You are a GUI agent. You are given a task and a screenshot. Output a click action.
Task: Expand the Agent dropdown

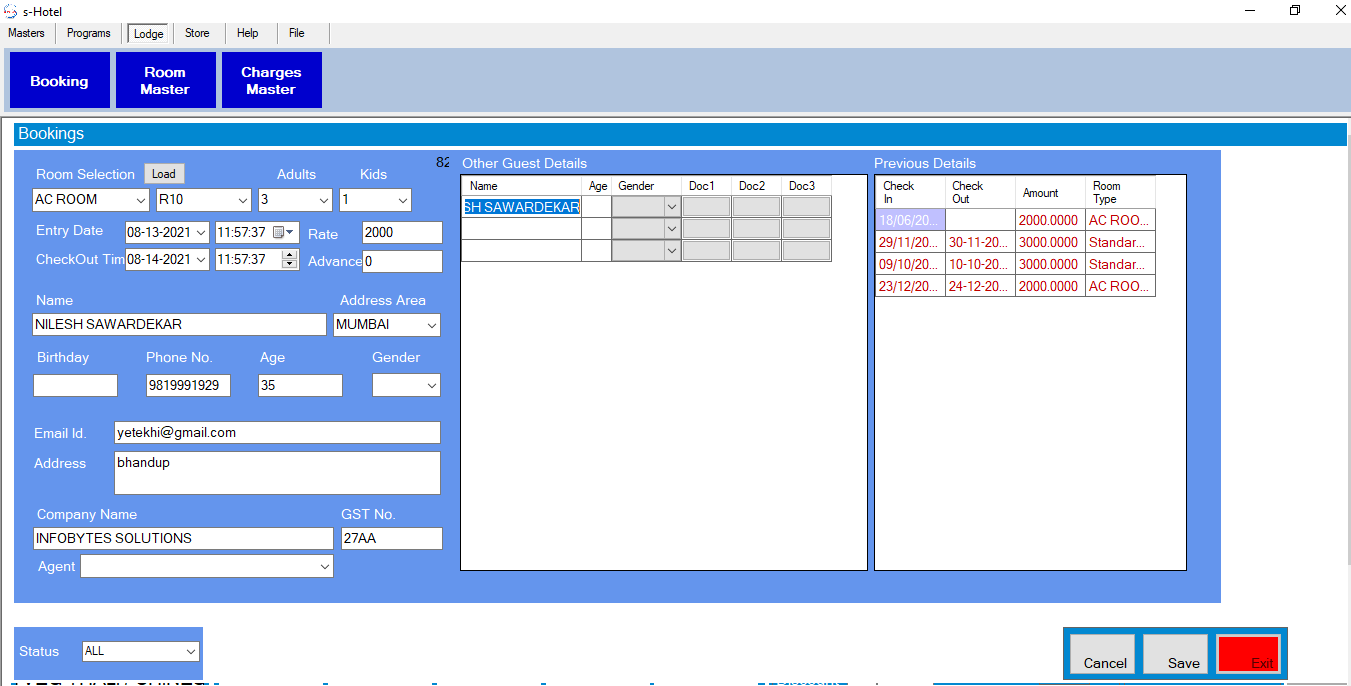coord(324,567)
